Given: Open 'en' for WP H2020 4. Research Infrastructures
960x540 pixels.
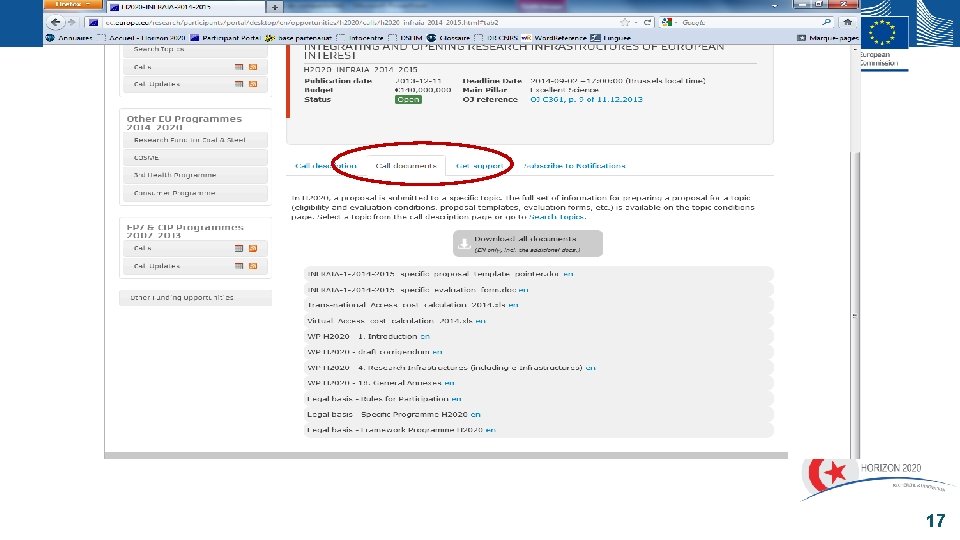Looking at the screenshot, I should coord(590,367).
